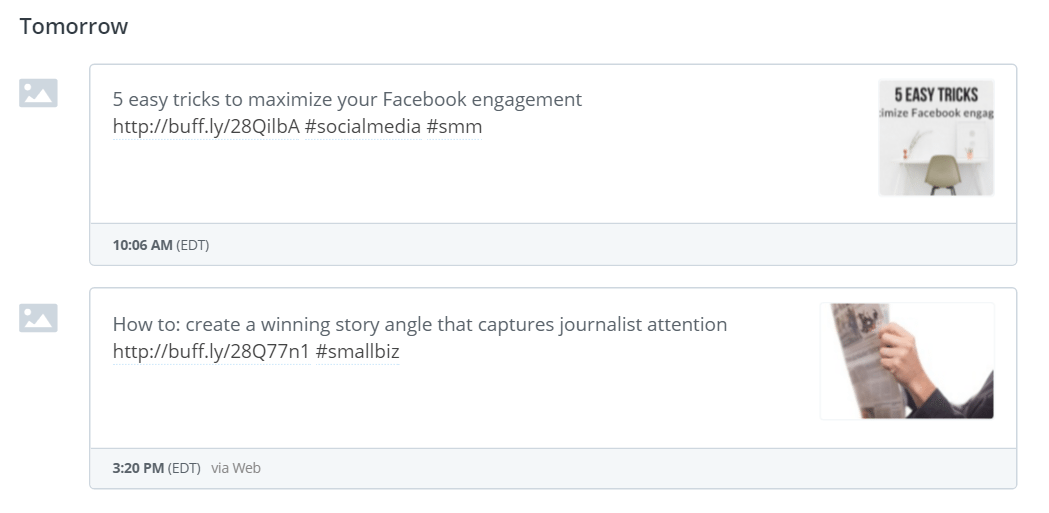Click the "5 easy tricks" post text
Viewport: 1049px width, 513px height.
[x=347, y=100]
